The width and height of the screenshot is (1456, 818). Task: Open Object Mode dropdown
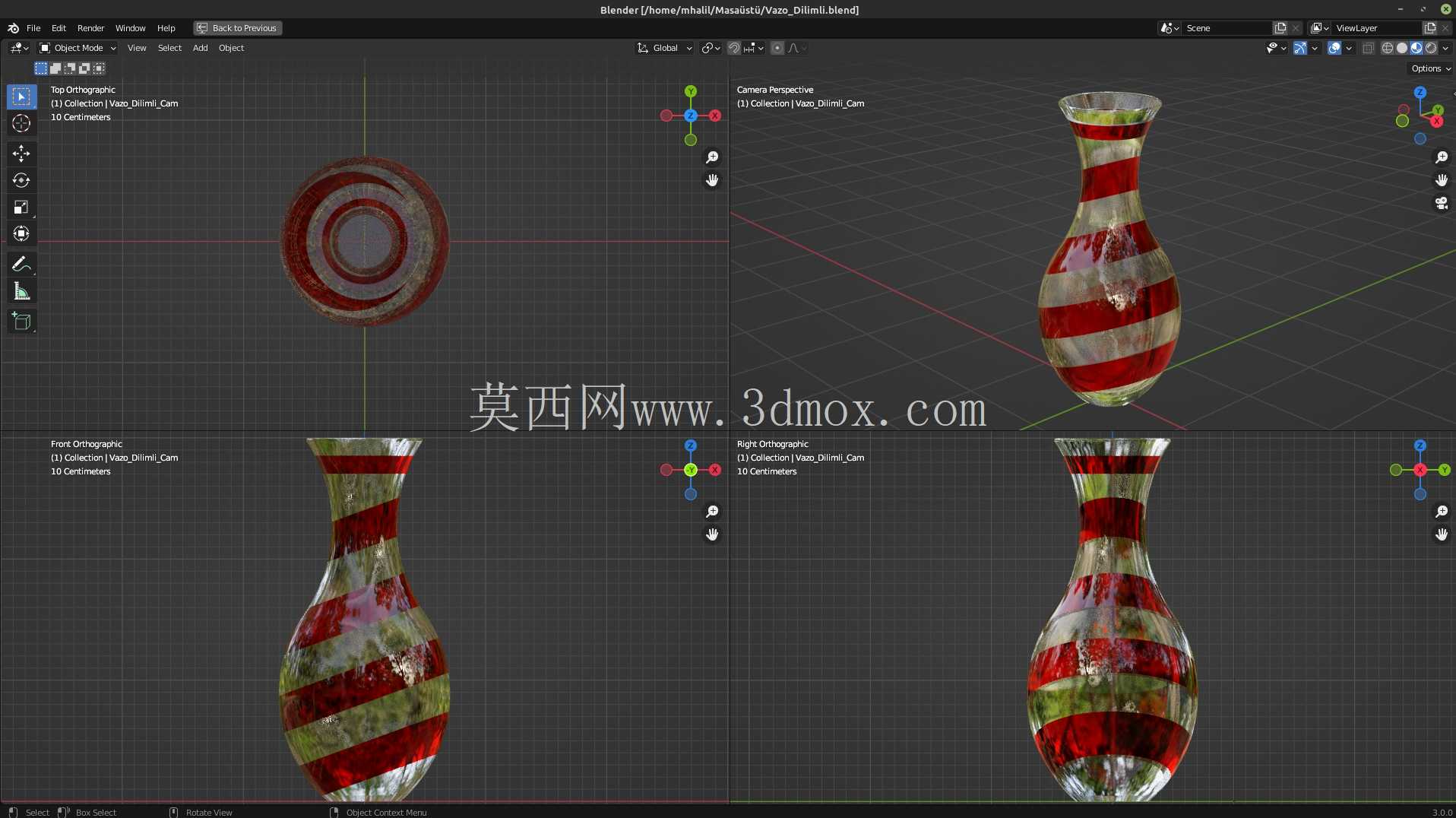[78, 48]
